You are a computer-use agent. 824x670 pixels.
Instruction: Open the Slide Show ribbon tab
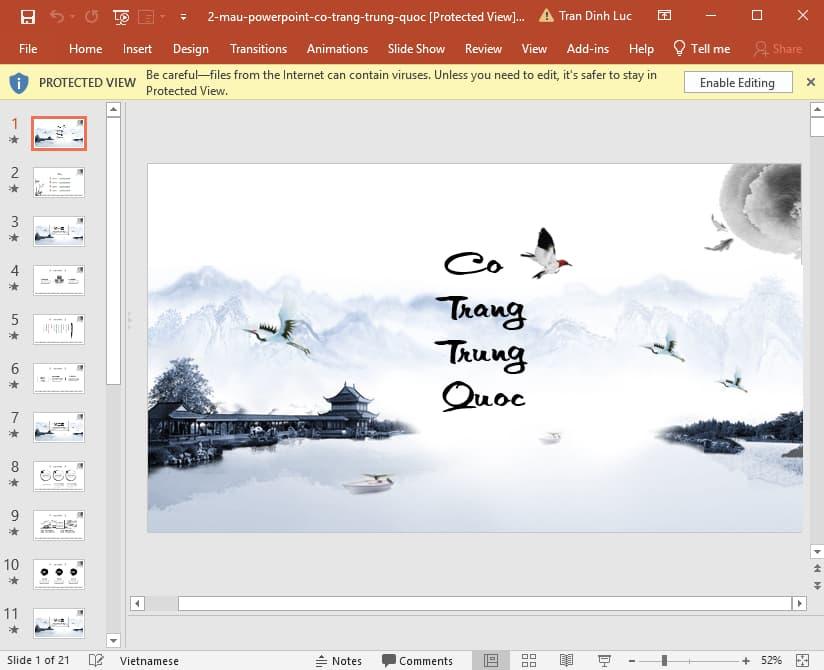(416, 48)
